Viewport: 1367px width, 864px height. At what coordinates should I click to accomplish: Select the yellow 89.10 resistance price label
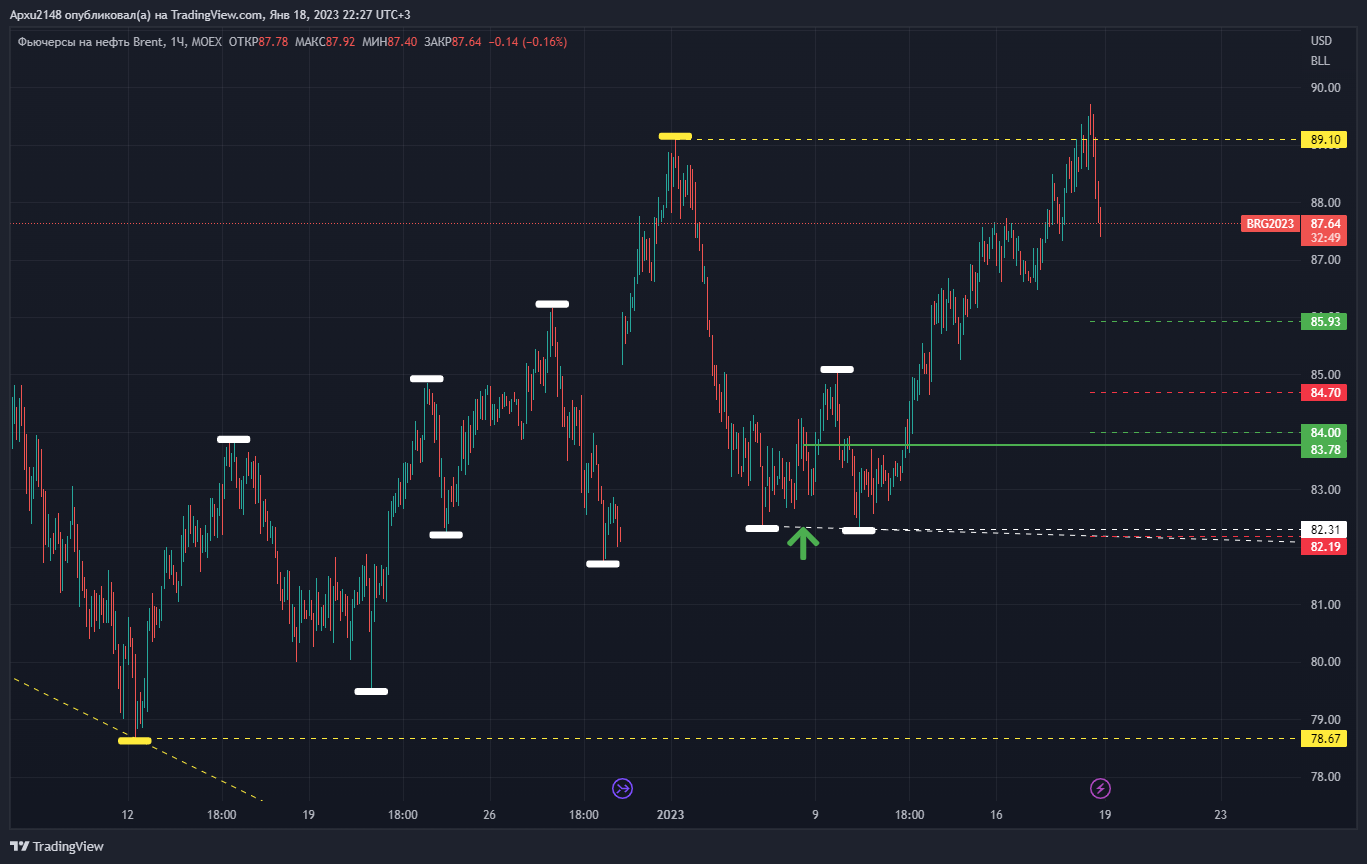tap(1325, 139)
